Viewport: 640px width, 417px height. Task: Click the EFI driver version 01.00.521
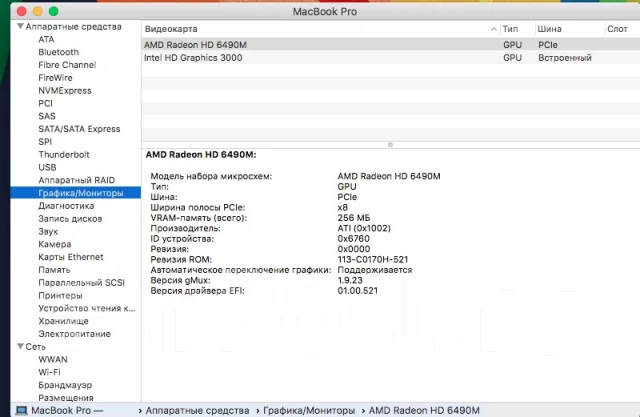(x=358, y=291)
